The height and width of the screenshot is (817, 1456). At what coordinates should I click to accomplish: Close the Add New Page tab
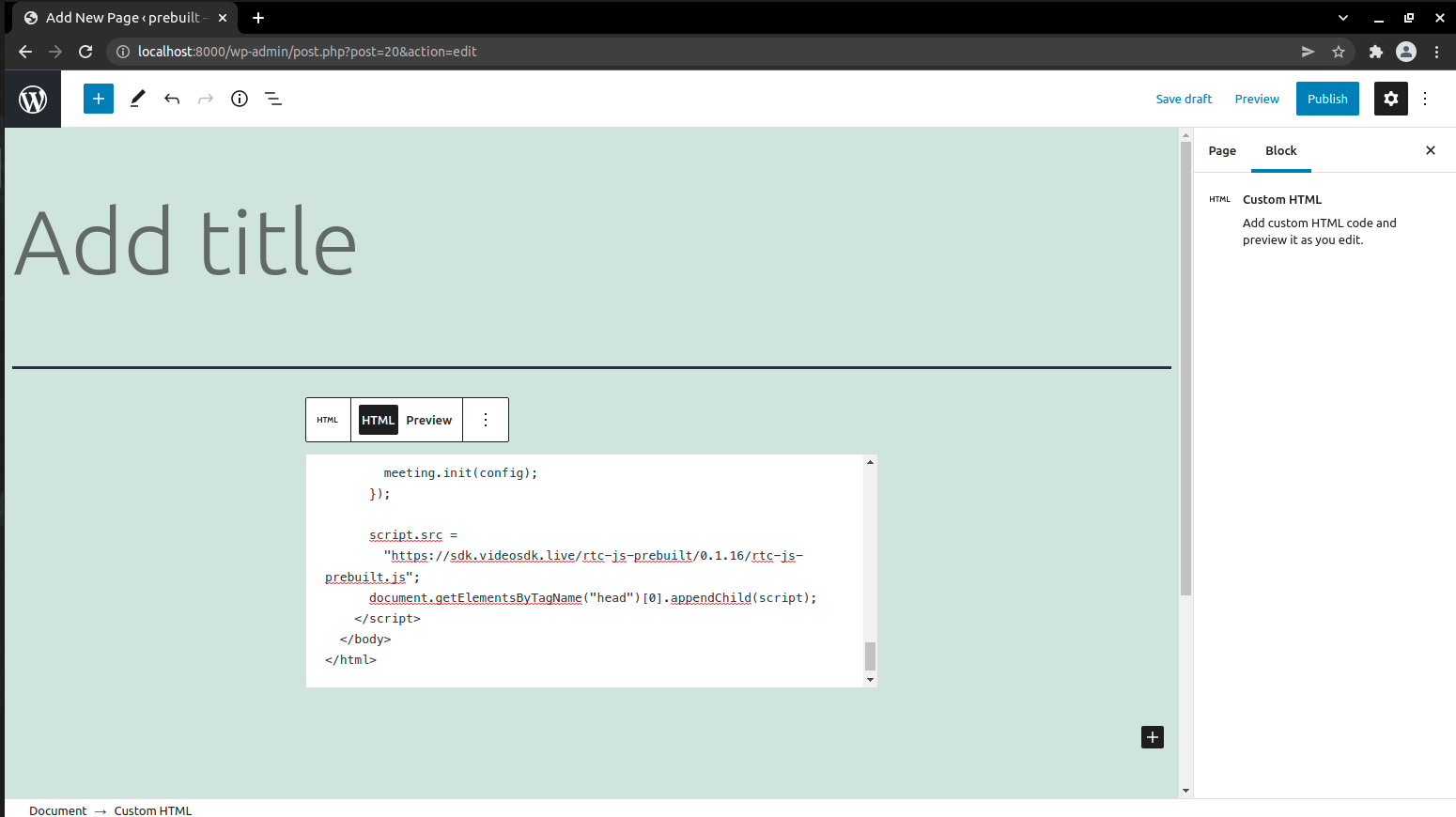(223, 18)
